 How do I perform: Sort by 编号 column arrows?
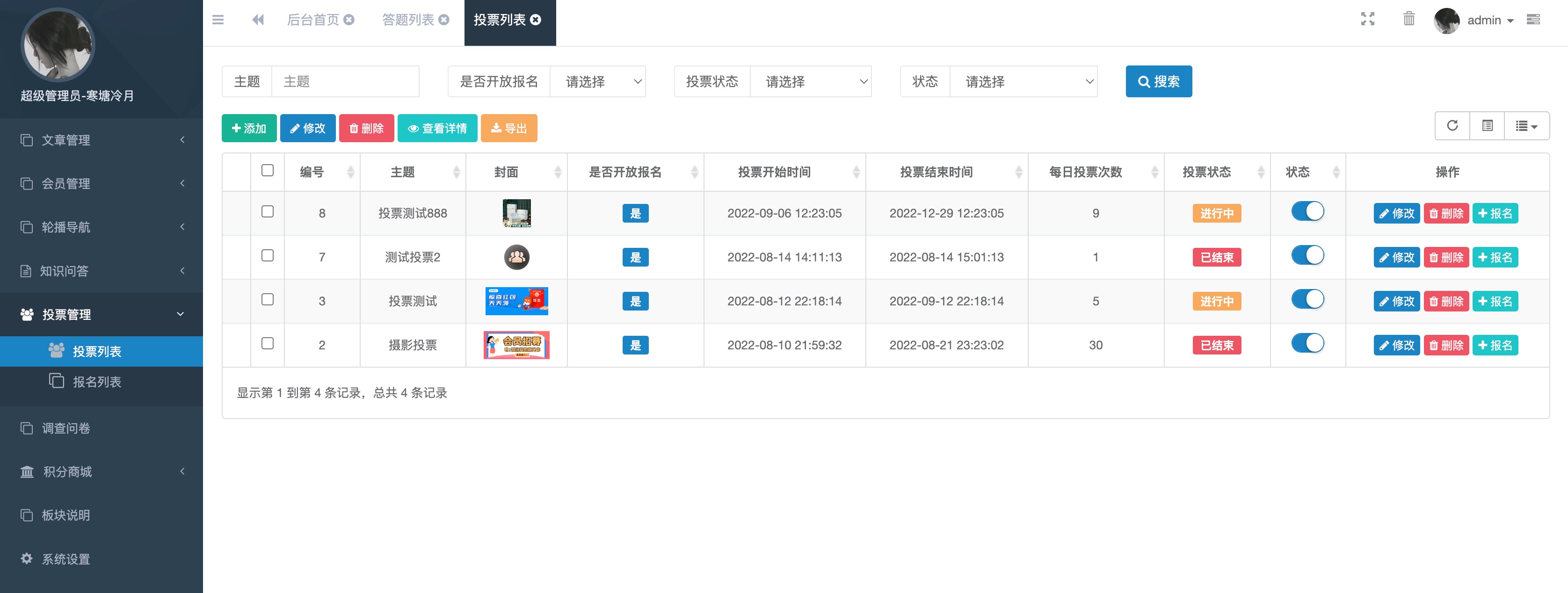(351, 172)
